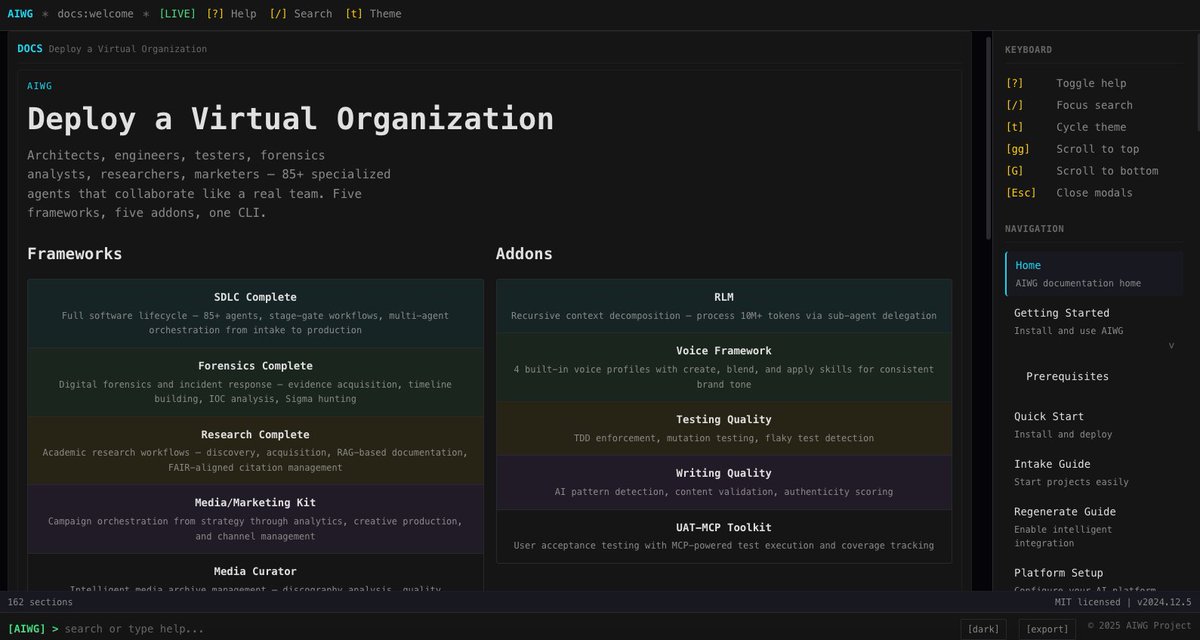Click the 162 sections status text
Screen dimensions: 1200x640
tap(40, 602)
